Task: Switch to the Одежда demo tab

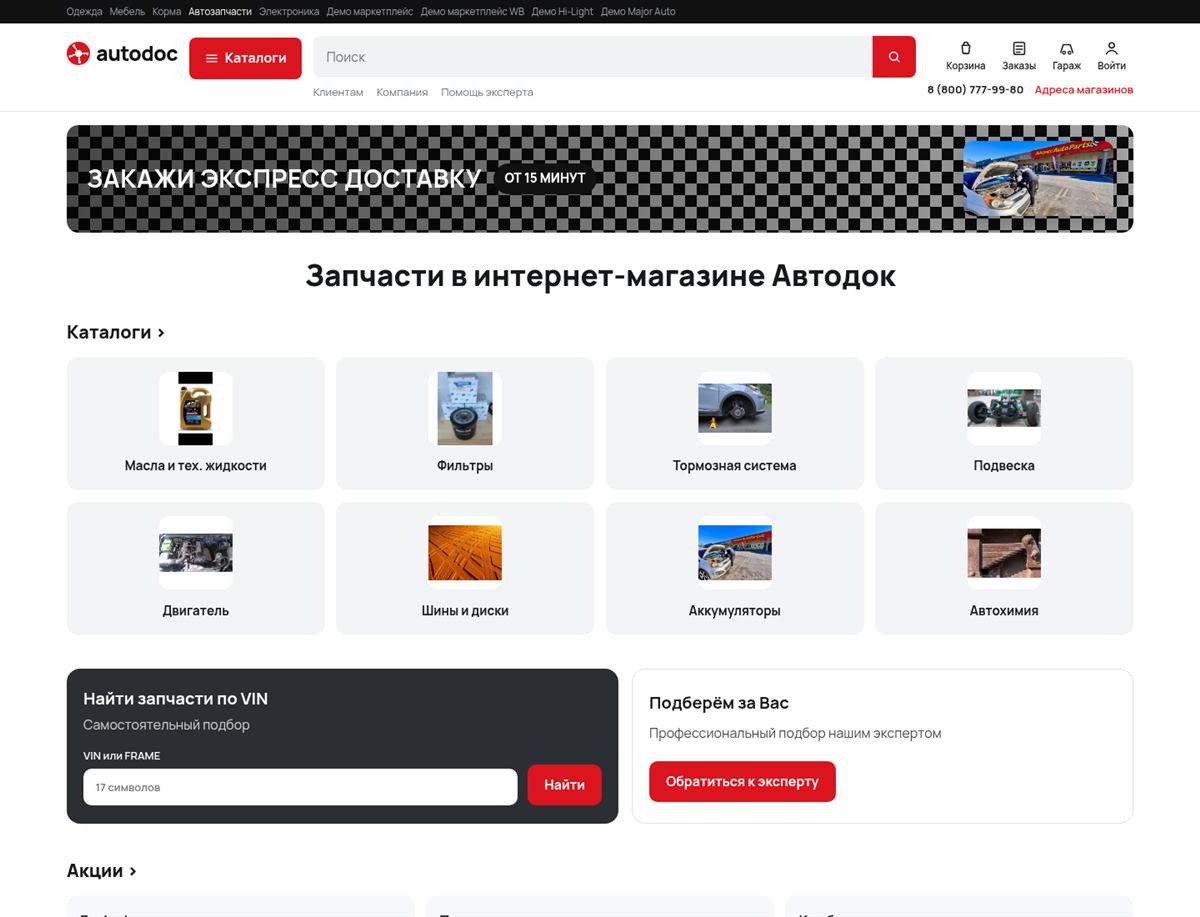Action: click(84, 12)
